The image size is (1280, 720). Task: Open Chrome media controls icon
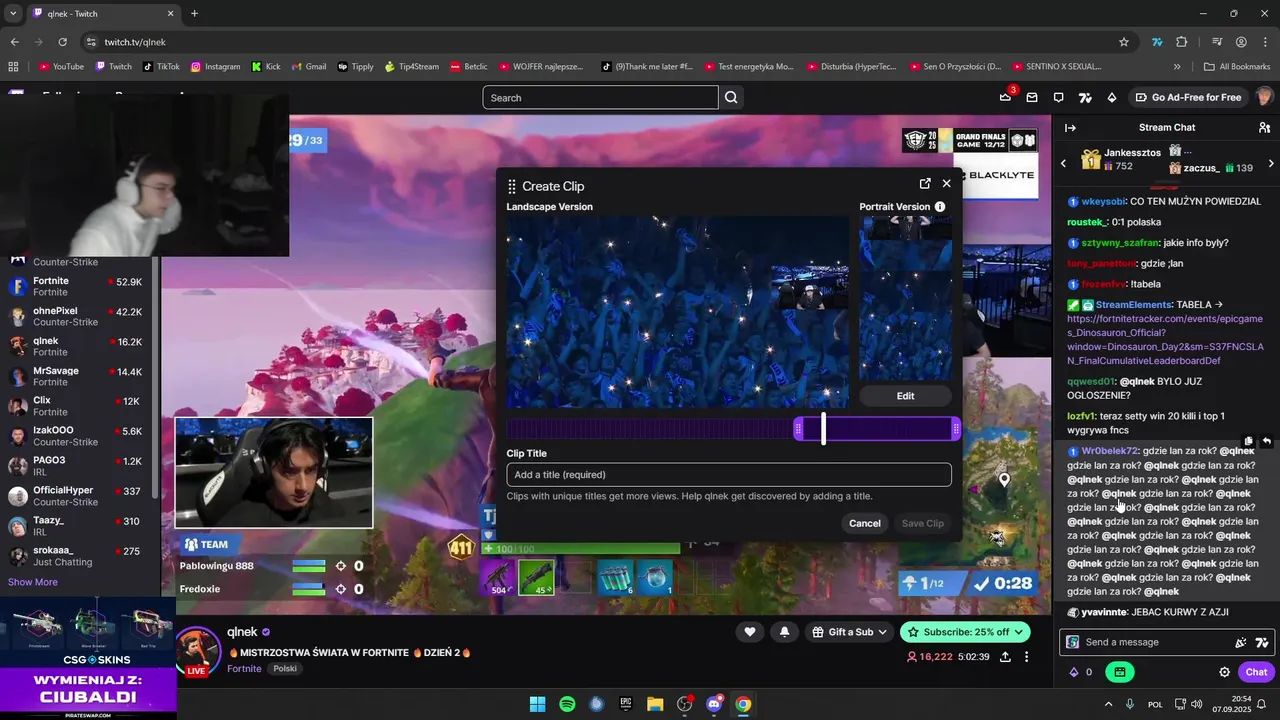pos(1217,42)
